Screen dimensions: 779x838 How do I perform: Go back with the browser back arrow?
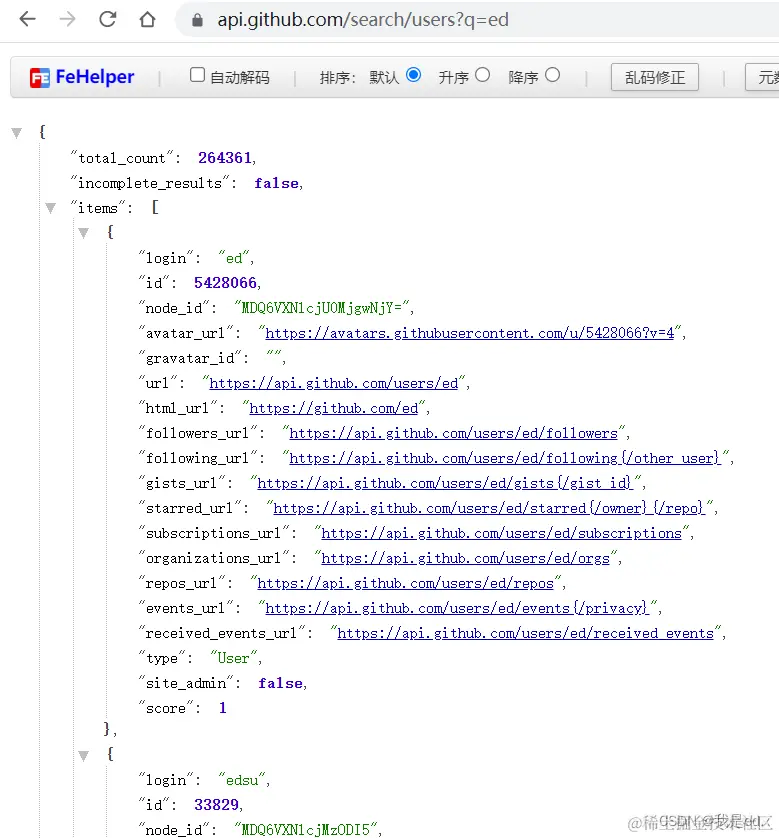tap(27, 19)
